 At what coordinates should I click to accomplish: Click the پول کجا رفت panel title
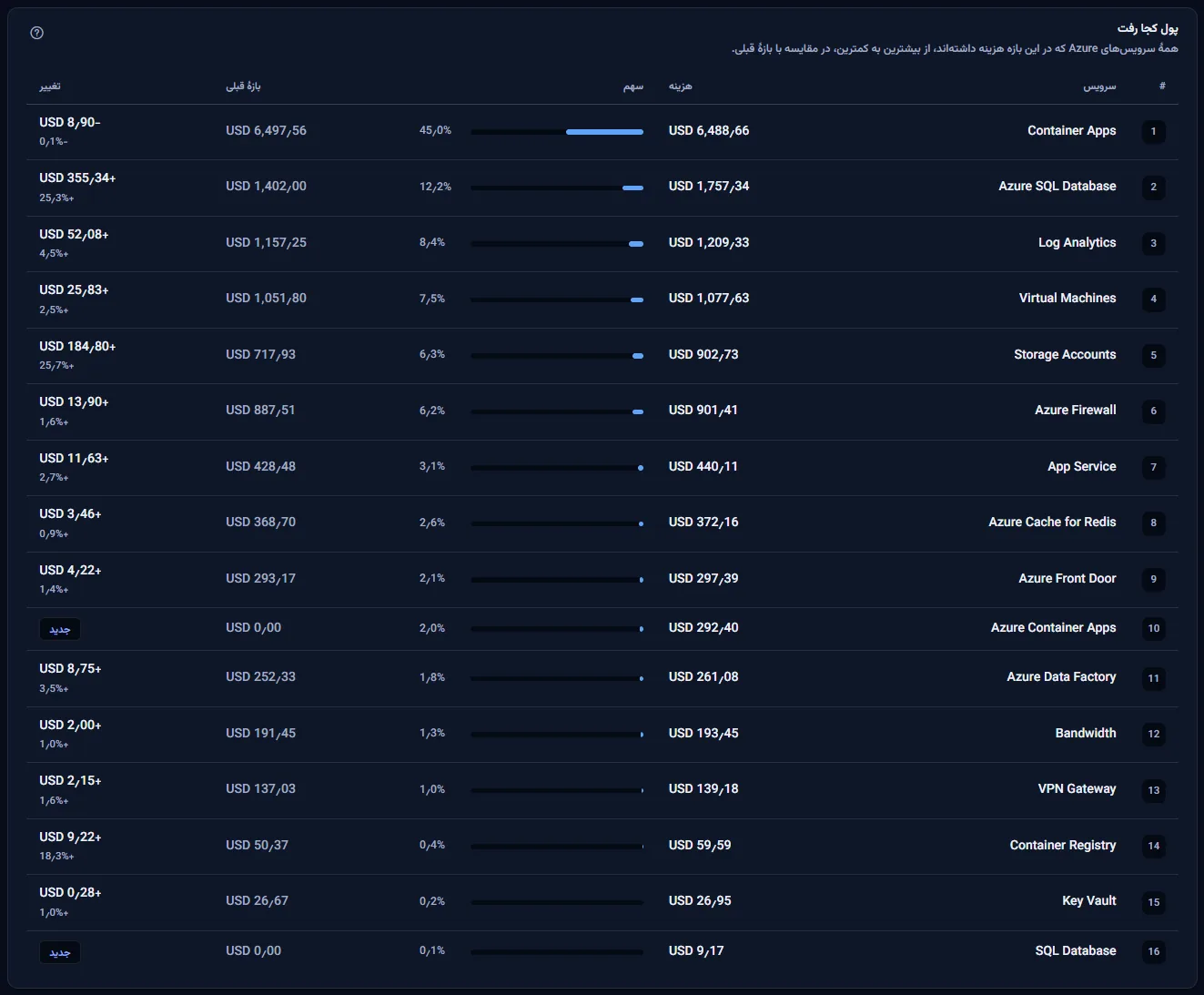(1148, 28)
